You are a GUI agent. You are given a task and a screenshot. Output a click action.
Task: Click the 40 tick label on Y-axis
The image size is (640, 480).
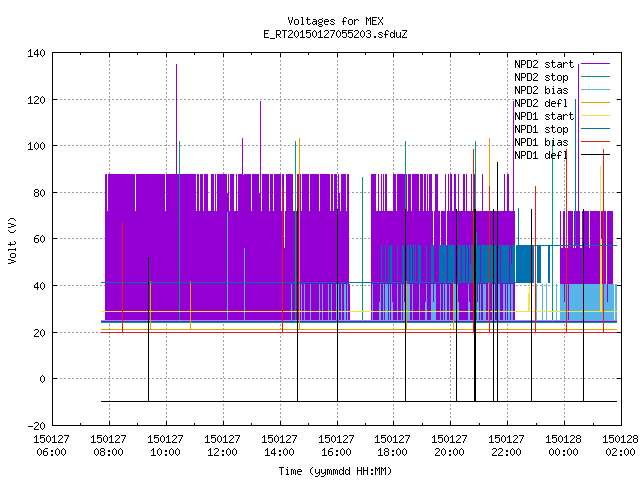point(39,286)
